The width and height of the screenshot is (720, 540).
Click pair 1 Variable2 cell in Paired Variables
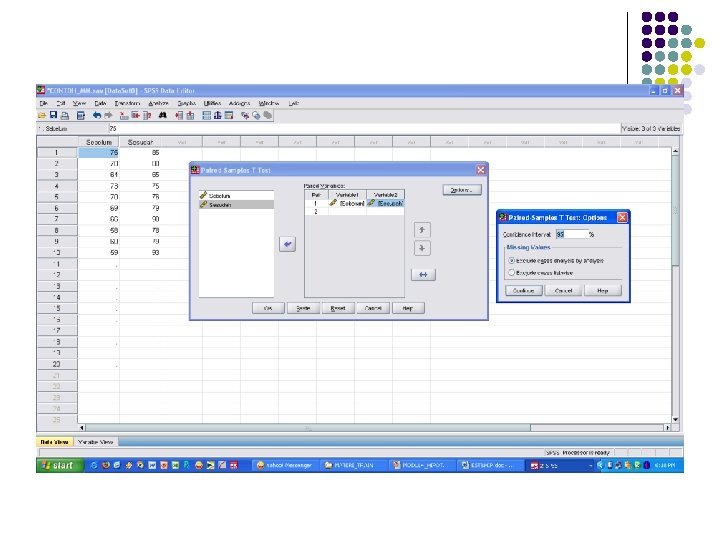(x=385, y=203)
